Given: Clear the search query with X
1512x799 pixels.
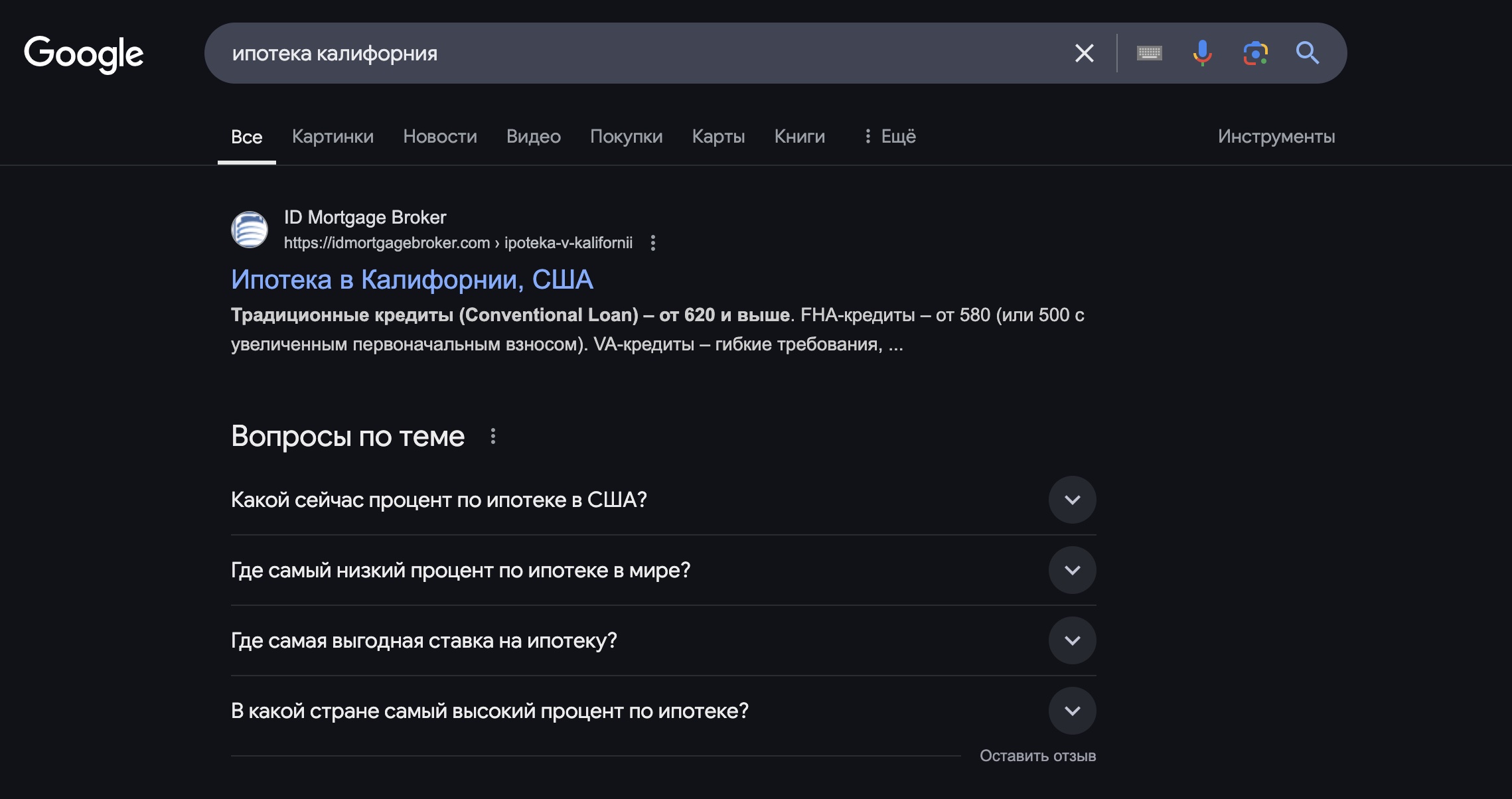Looking at the screenshot, I should [1084, 53].
